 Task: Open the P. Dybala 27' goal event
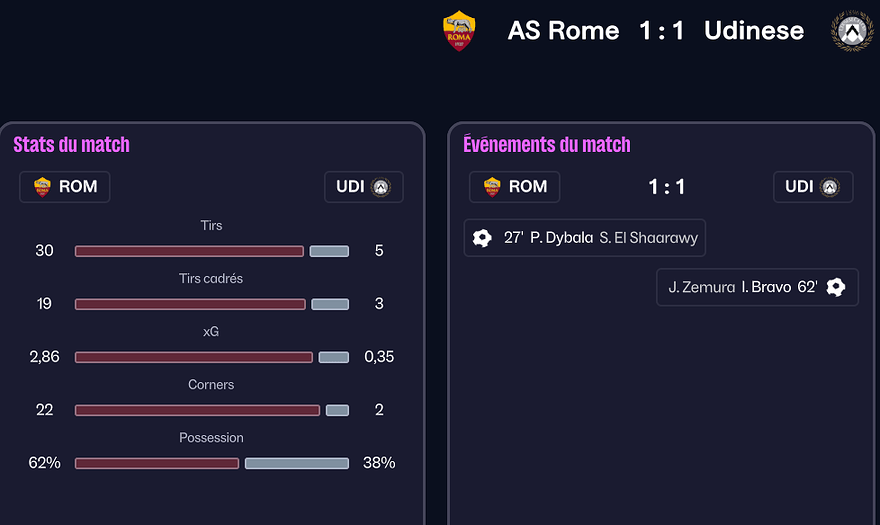point(584,238)
